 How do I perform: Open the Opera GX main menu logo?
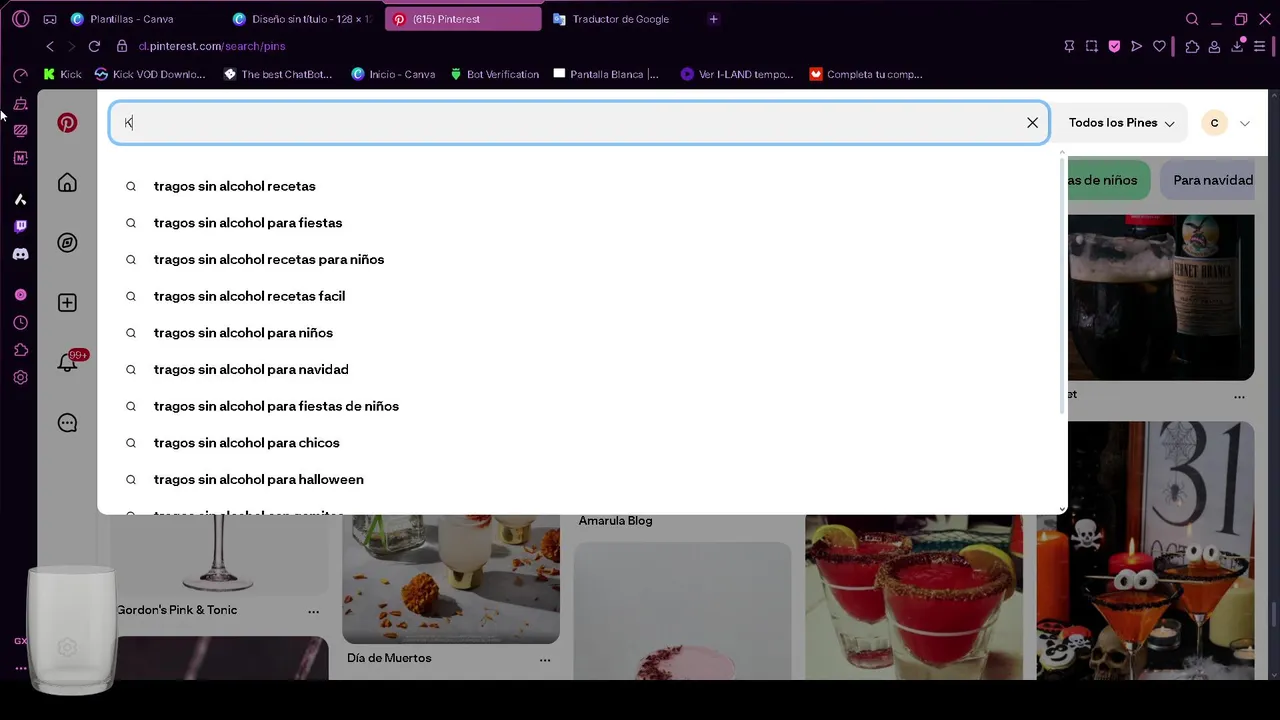pos(21,19)
